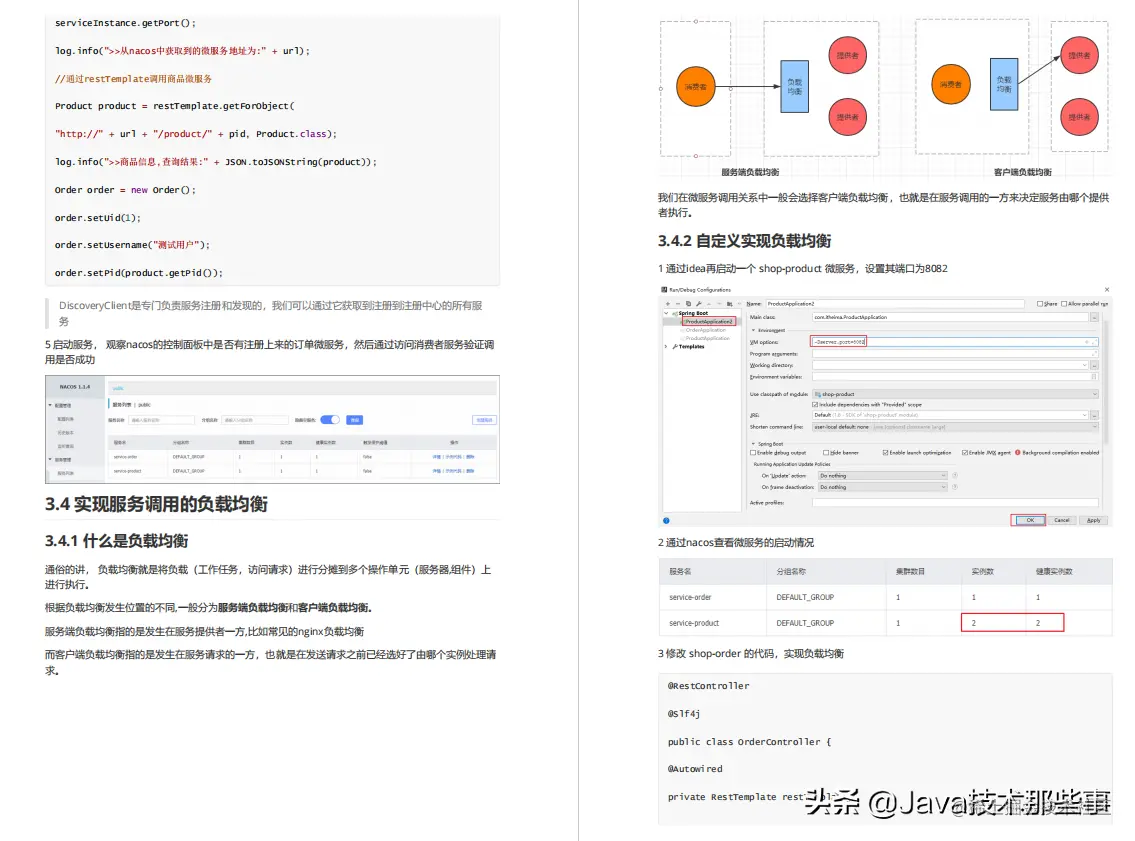Click into the VM options field
This screenshot has height=841, width=1135.
(955, 342)
